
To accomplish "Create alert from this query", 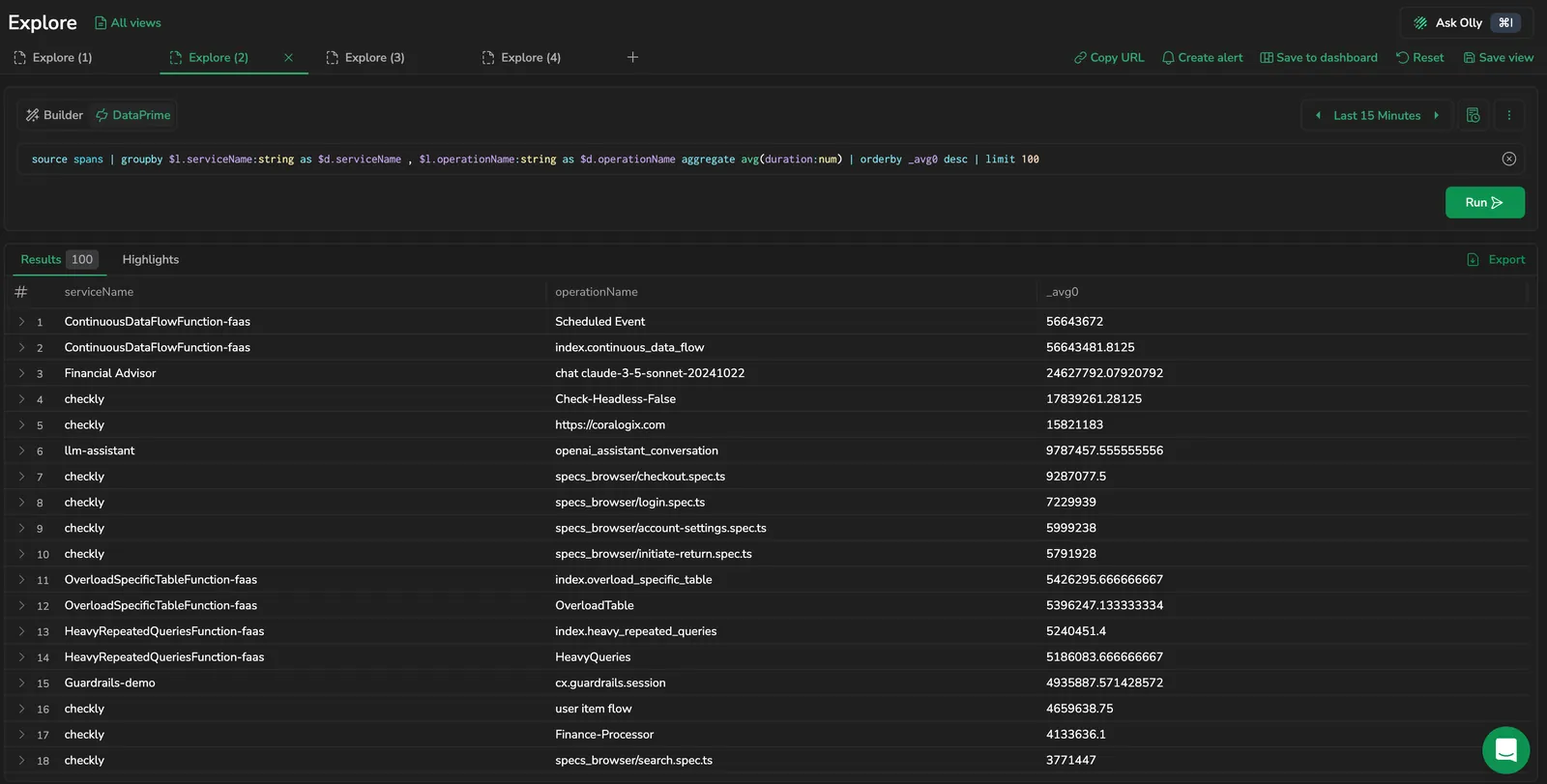I will (1202, 57).
